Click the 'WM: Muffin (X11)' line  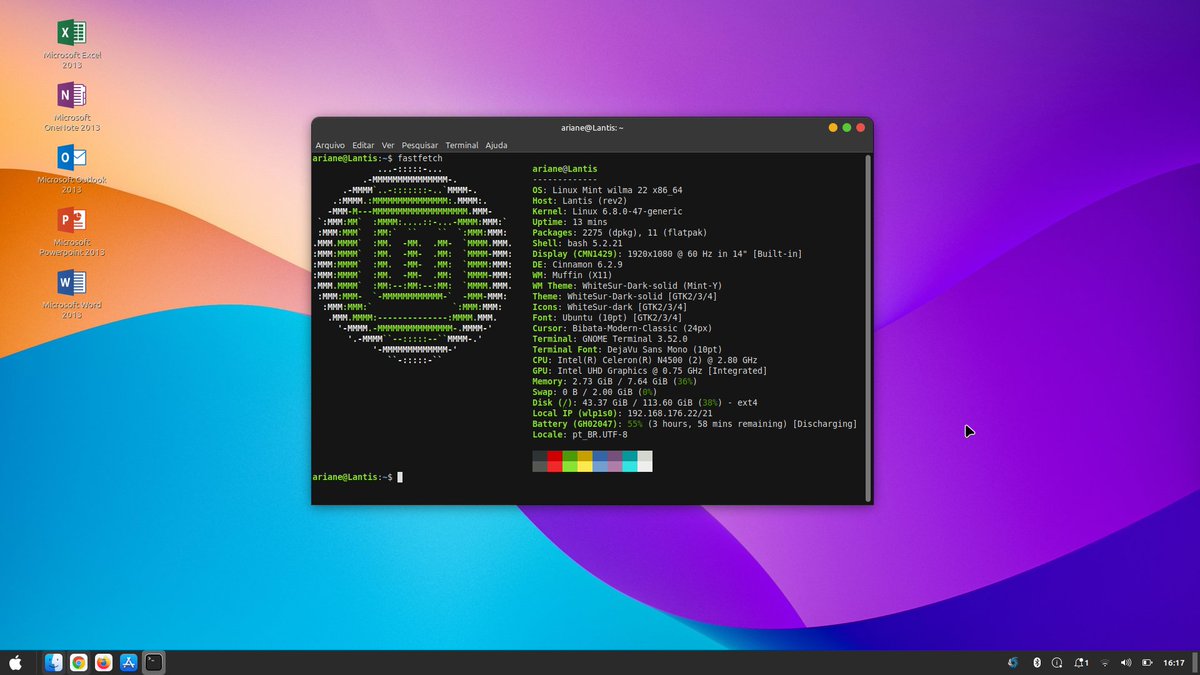pos(573,275)
